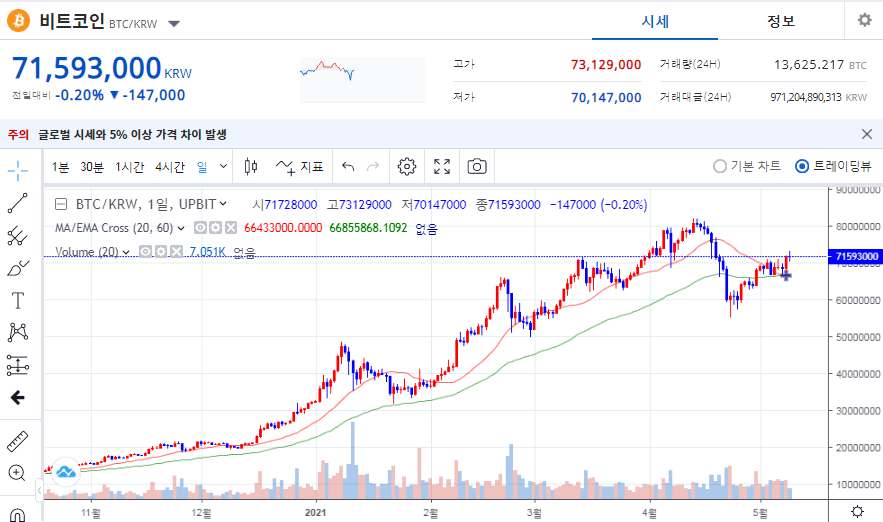Take a chart snapshot with camera icon
883x522 pixels.
coord(477,167)
